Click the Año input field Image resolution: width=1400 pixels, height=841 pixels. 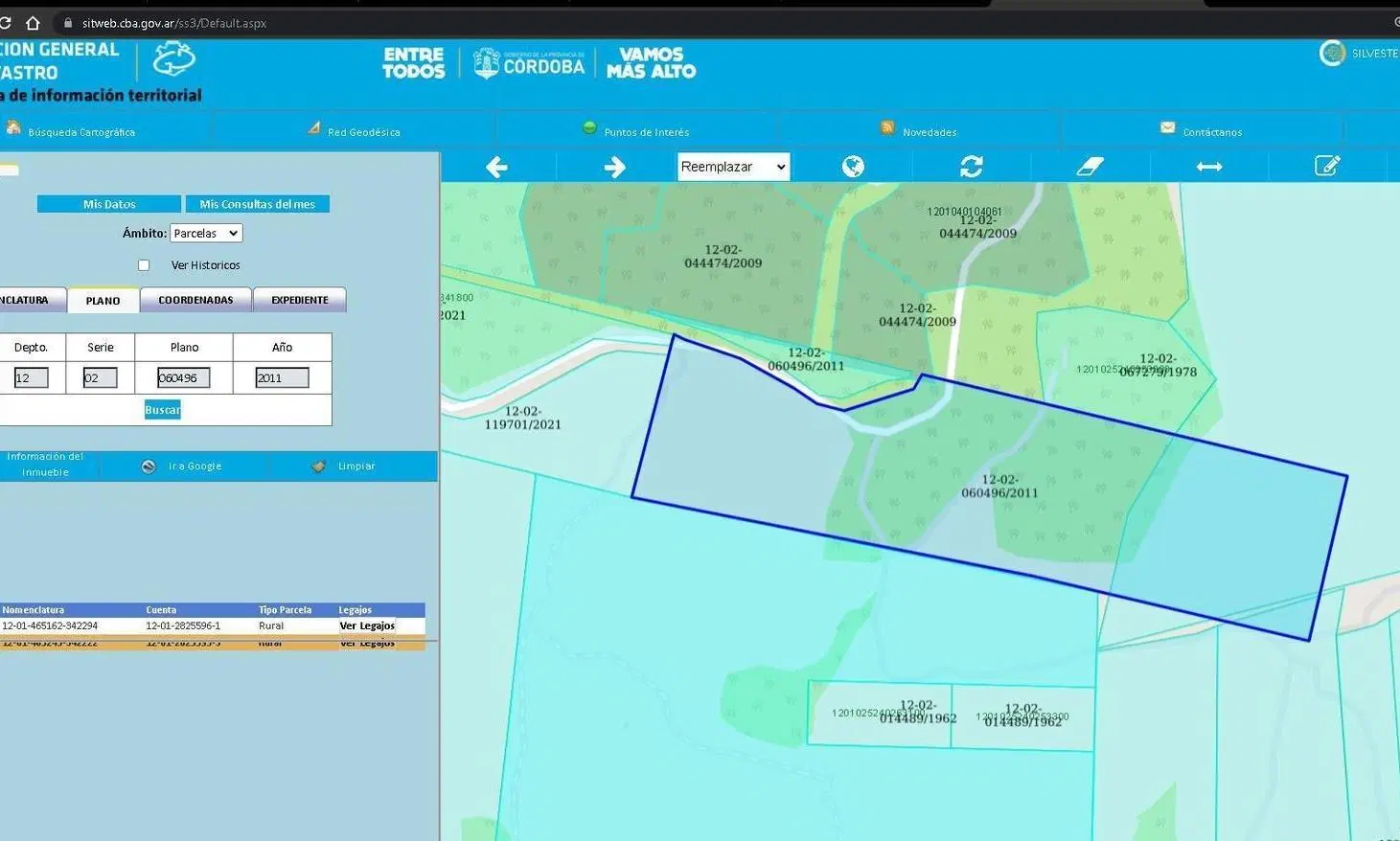[282, 377]
